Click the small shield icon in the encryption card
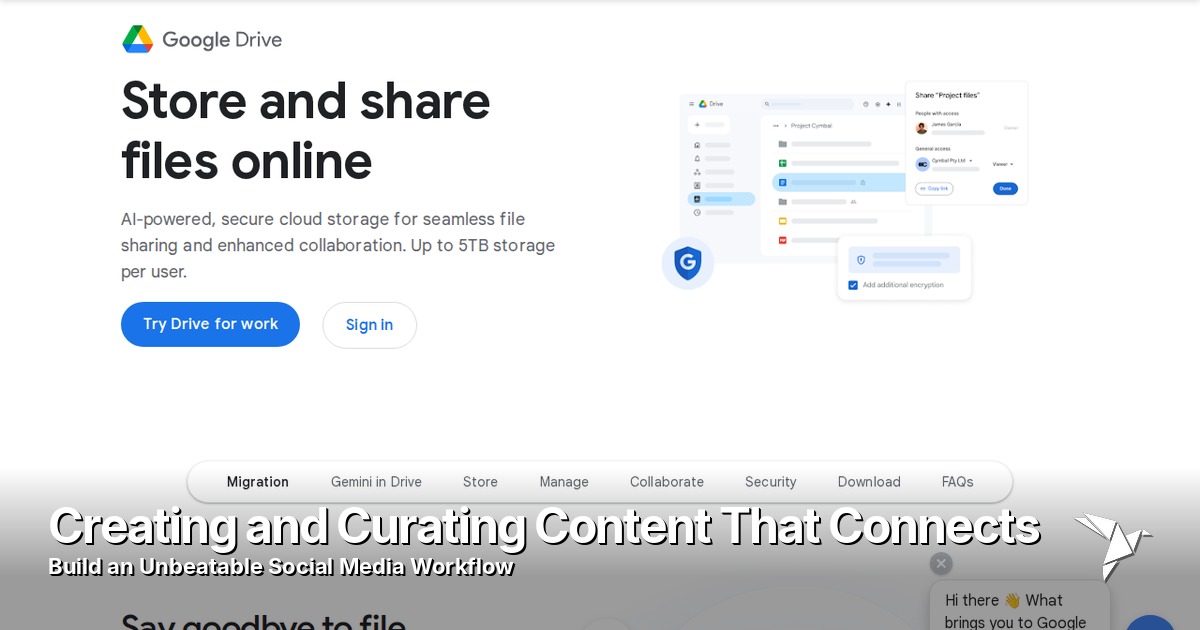The width and height of the screenshot is (1200, 630). pos(861,260)
